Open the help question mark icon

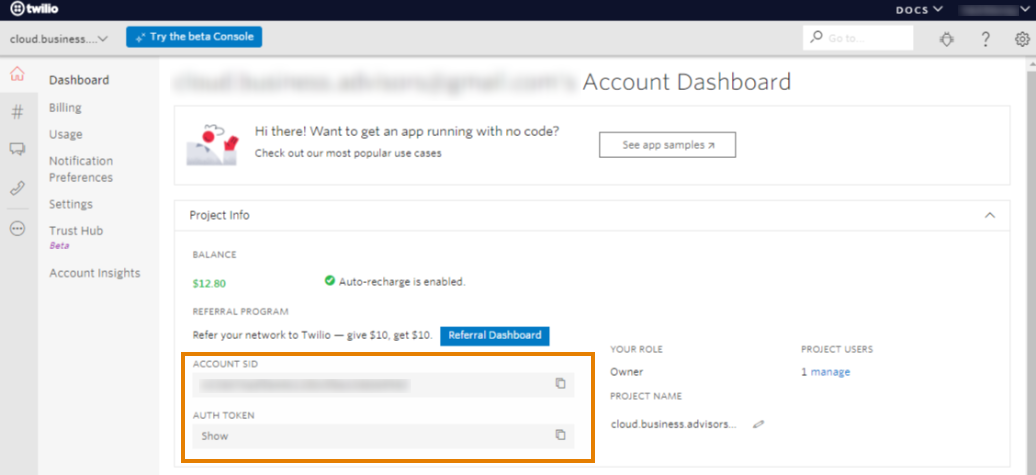[985, 39]
